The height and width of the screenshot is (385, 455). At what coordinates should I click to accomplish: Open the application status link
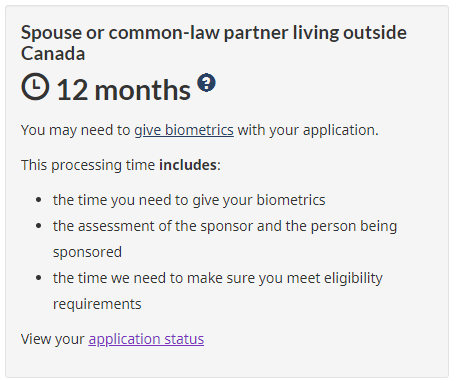(146, 339)
